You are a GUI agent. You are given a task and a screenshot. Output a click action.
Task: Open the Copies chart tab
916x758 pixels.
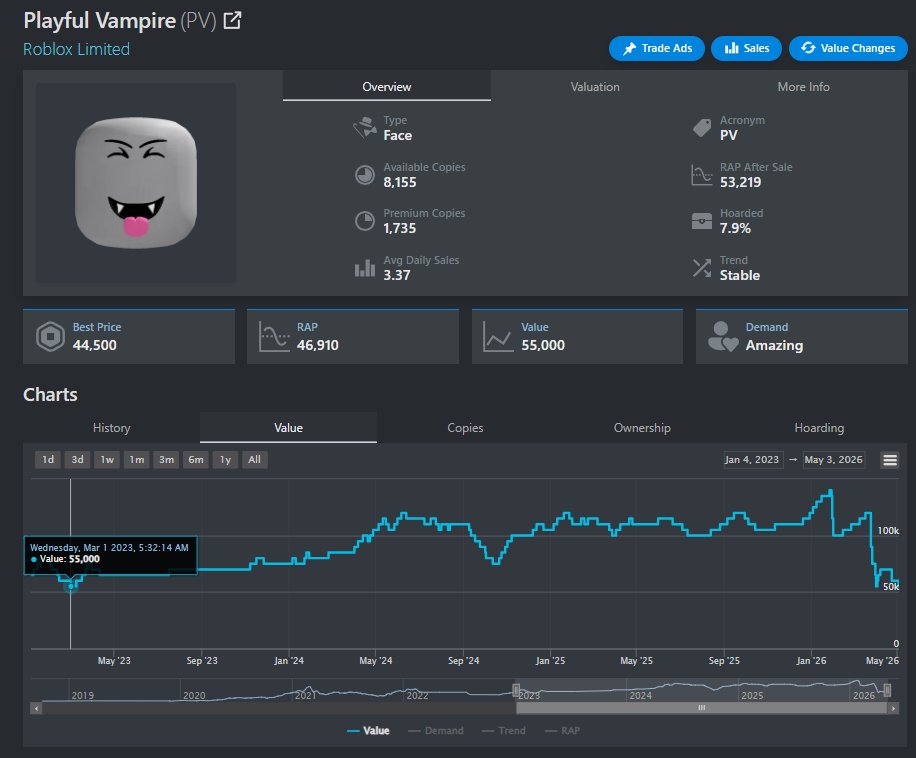(x=465, y=427)
